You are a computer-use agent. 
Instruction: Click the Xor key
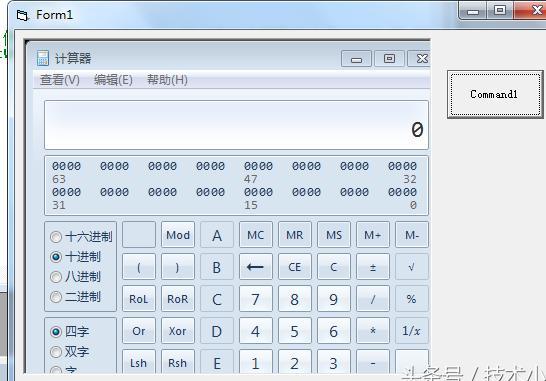(x=178, y=331)
